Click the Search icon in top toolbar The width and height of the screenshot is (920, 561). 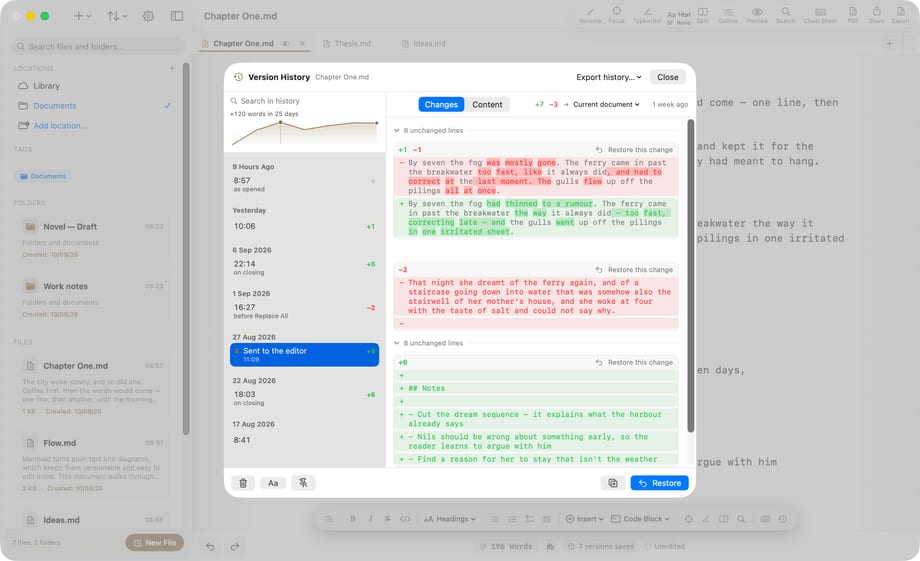click(x=786, y=15)
